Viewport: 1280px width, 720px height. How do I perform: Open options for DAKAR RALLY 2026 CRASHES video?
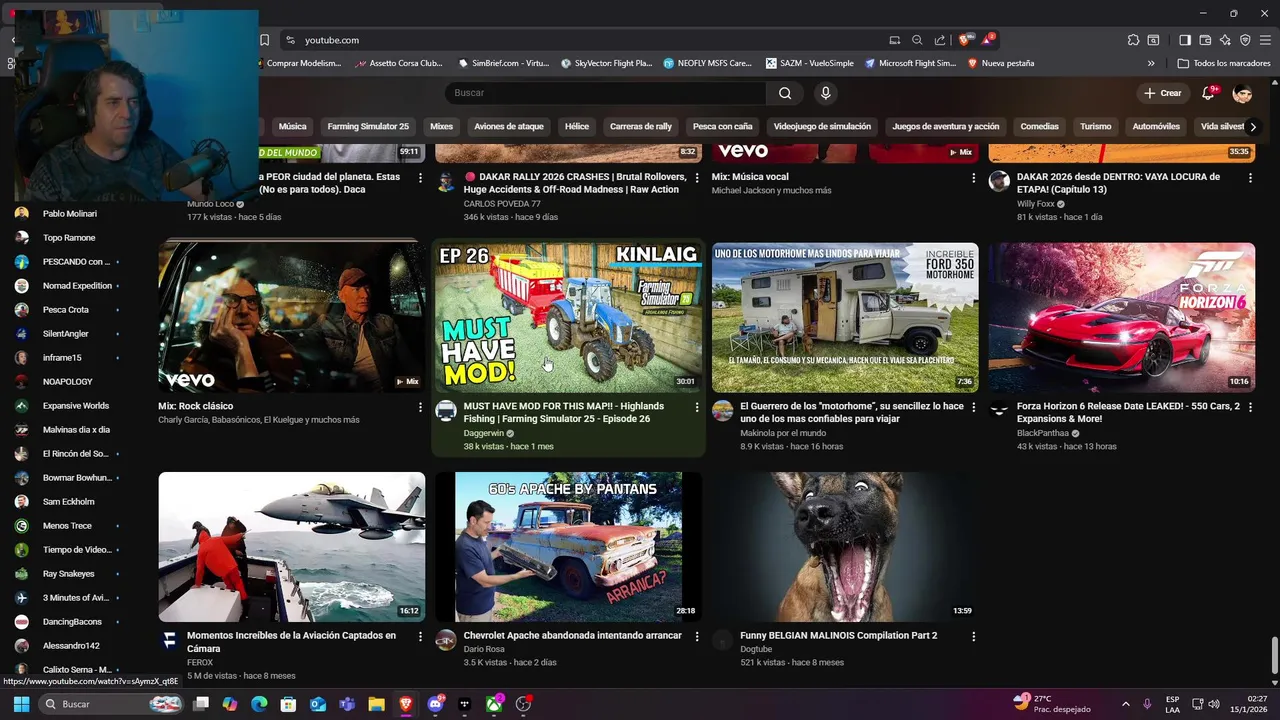tap(697, 178)
